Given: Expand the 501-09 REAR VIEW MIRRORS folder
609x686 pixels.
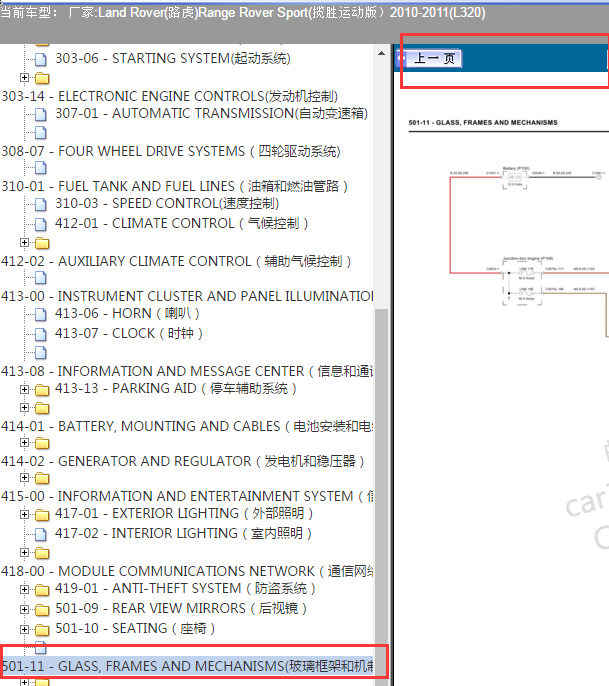Looking at the screenshot, I should (24, 609).
